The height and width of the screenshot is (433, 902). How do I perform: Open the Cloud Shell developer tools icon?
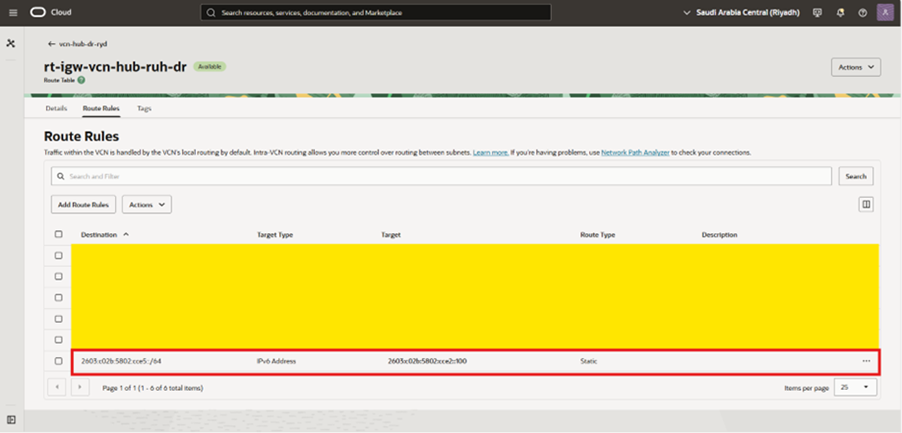pyautogui.click(x=817, y=13)
